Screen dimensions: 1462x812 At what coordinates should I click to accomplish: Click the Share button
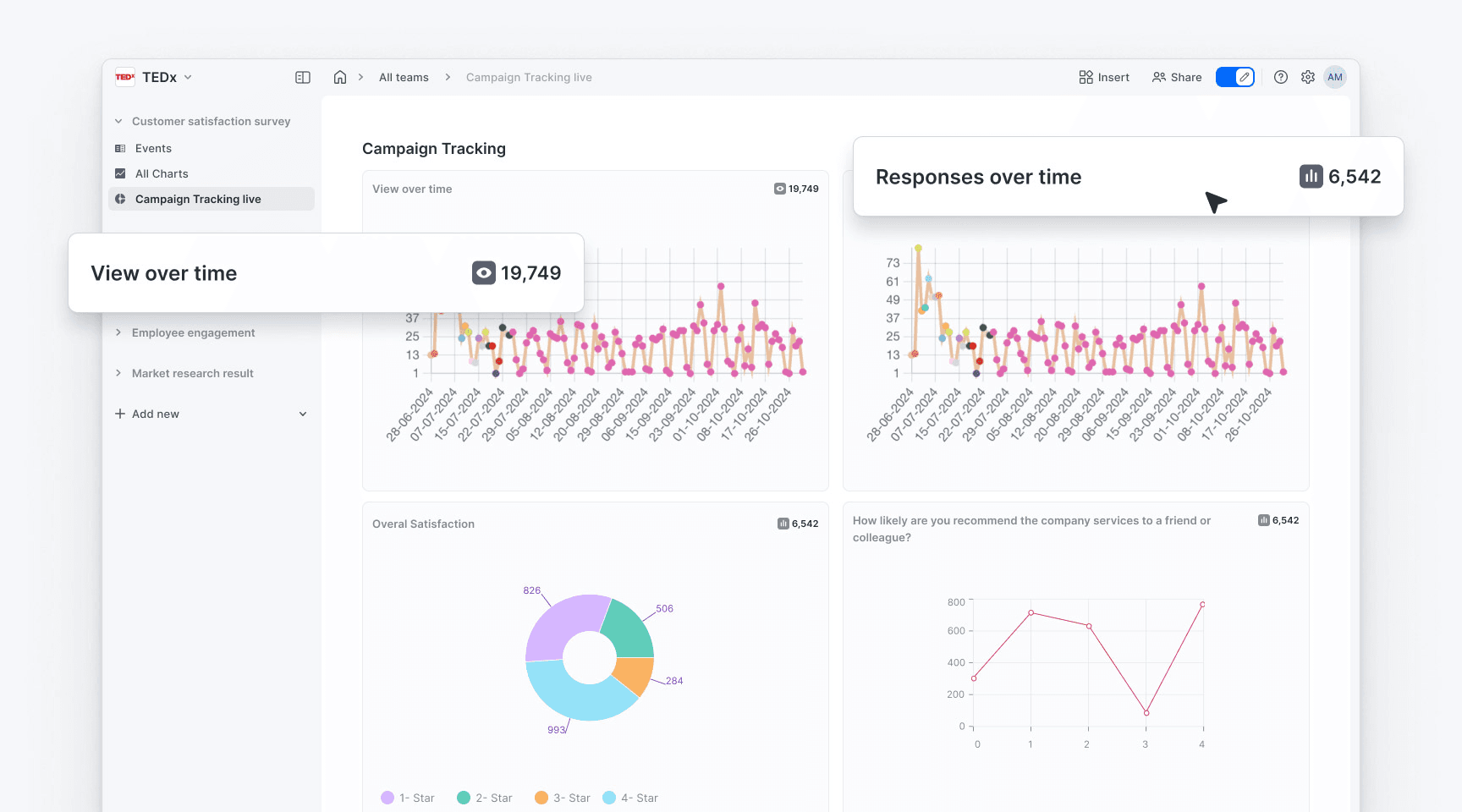1177,77
